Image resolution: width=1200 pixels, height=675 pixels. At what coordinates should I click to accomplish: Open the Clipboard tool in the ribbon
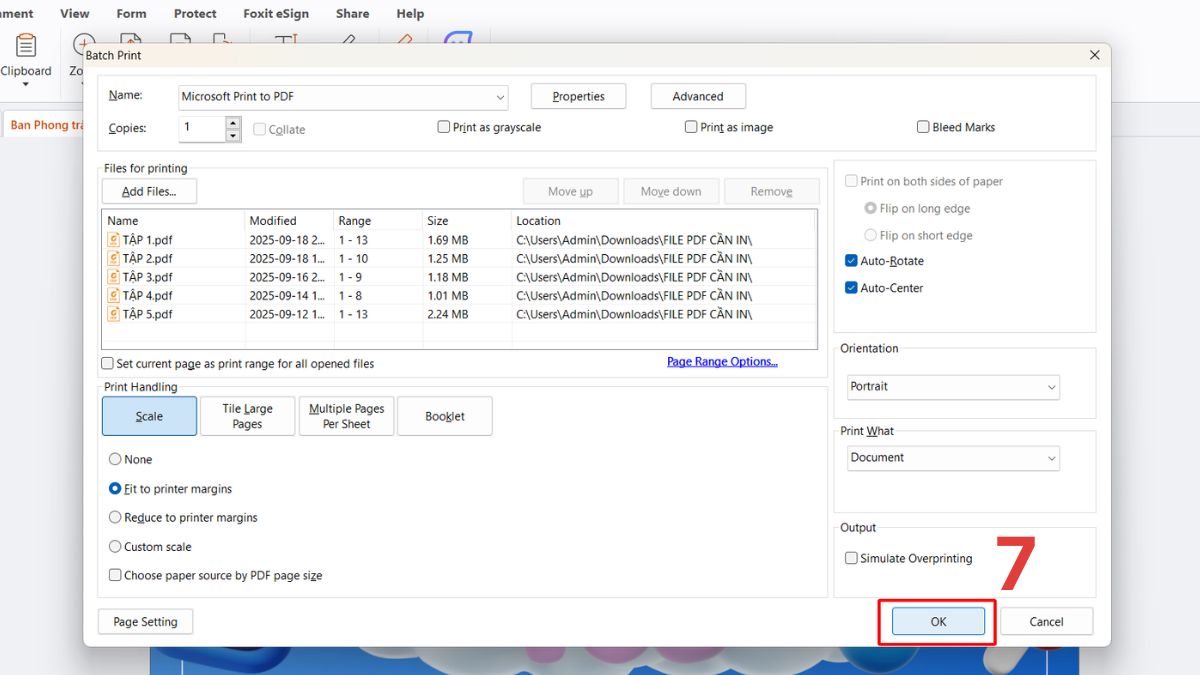point(26,58)
